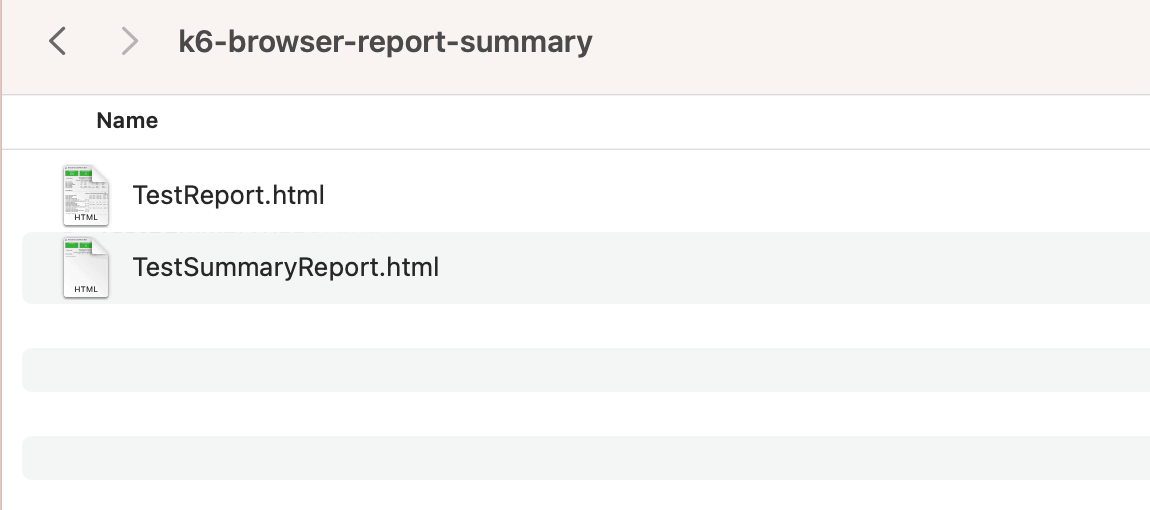Click the TestSummaryReport.html file name
Image resolution: width=1150 pixels, height=510 pixels.
[285, 268]
